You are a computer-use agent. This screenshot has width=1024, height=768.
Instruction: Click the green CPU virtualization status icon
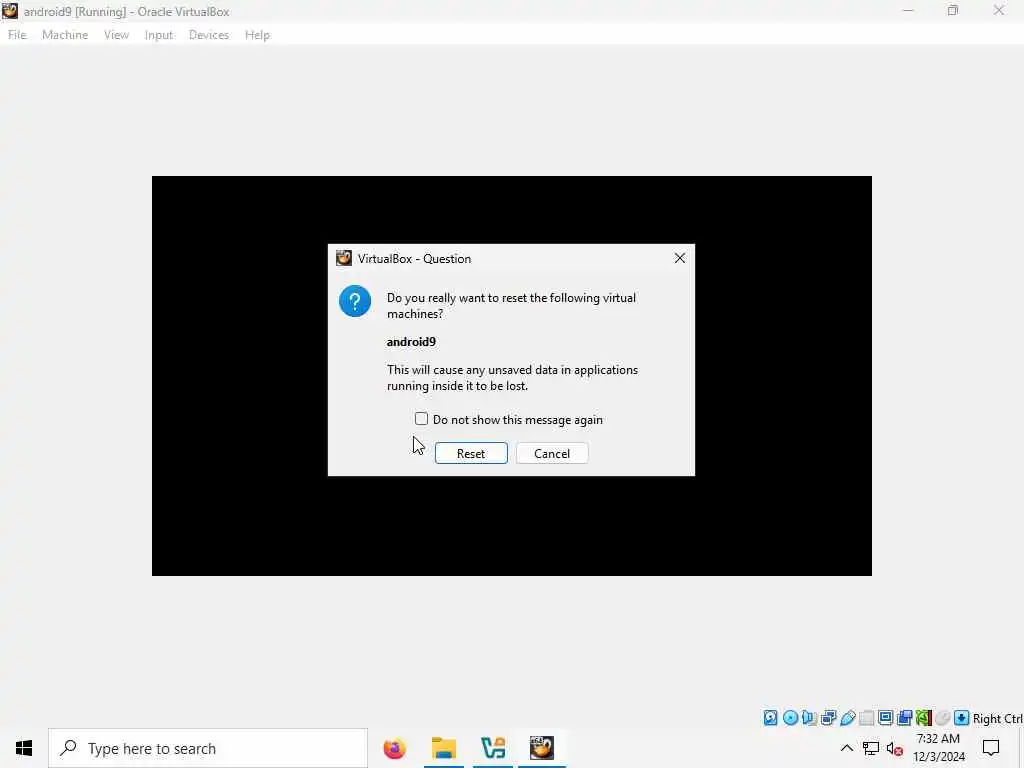click(x=923, y=718)
